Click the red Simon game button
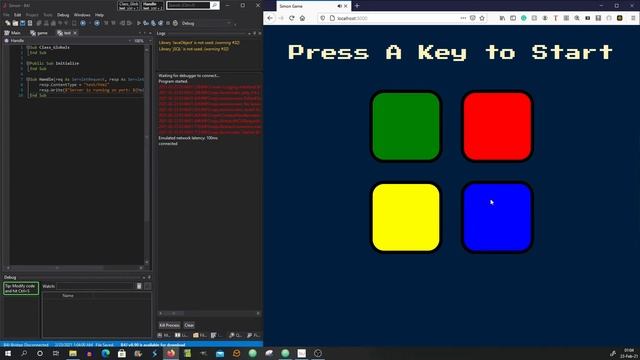This screenshot has height=360, width=640. click(497, 126)
